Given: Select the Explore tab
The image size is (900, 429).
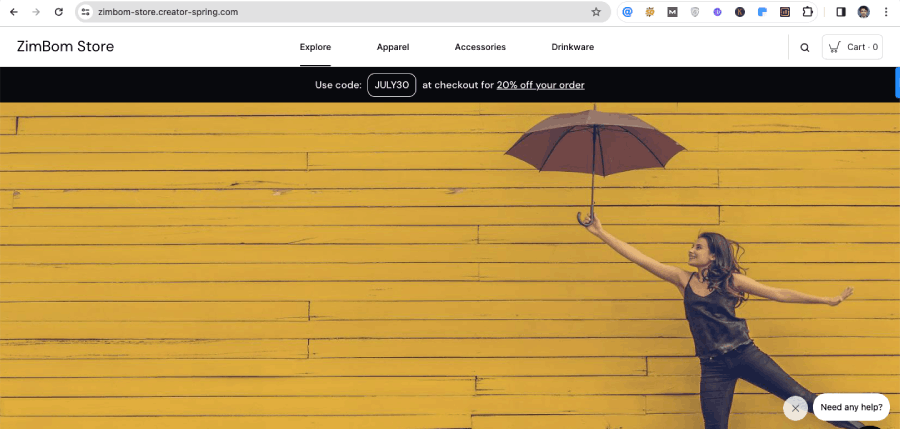Looking at the screenshot, I should (x=315, y=47).
